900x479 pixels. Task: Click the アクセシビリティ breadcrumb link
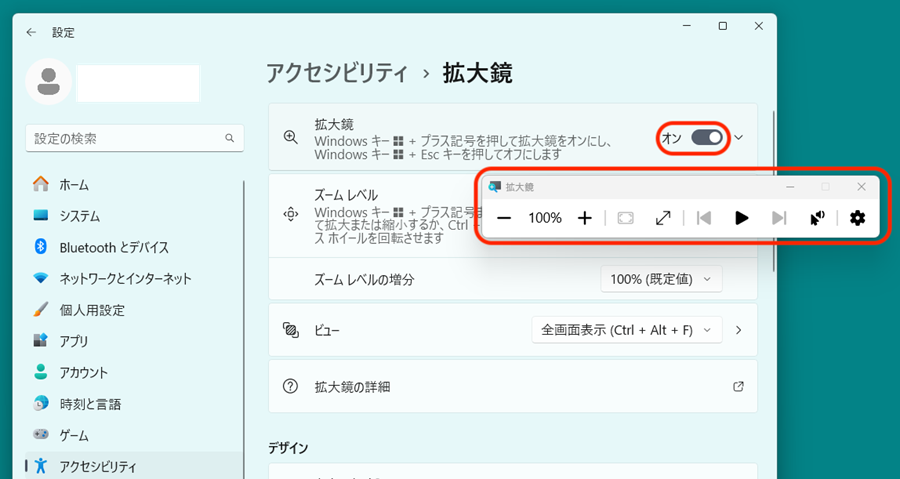(336, 73)
